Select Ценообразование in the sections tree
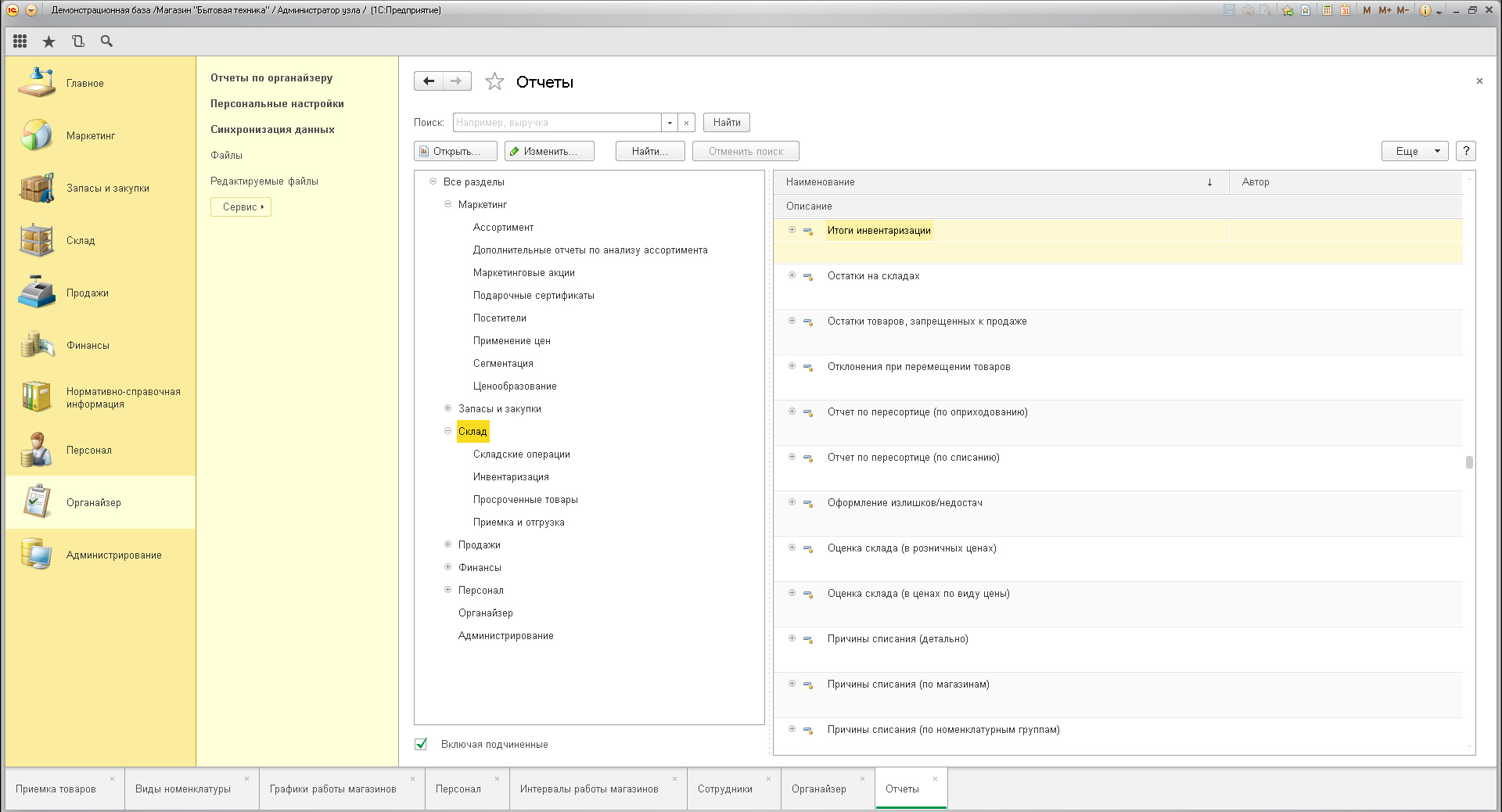 pyautogui.click(x=515, y=386)
